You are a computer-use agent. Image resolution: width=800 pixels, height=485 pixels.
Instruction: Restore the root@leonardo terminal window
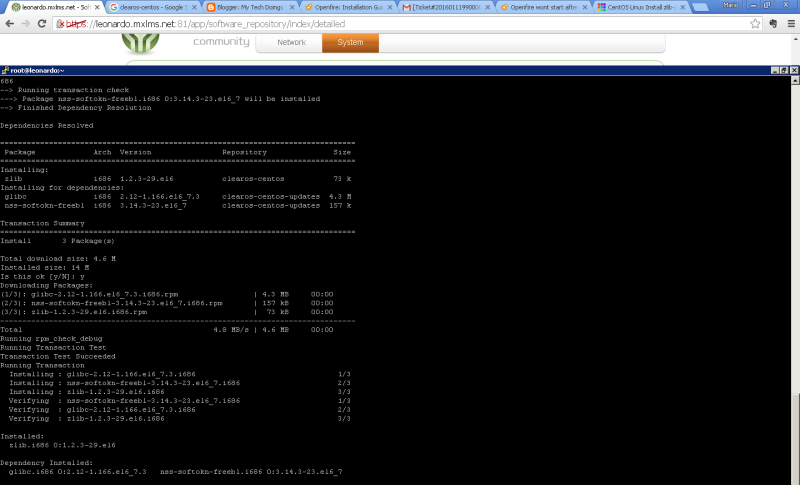(x=784, y=70)
